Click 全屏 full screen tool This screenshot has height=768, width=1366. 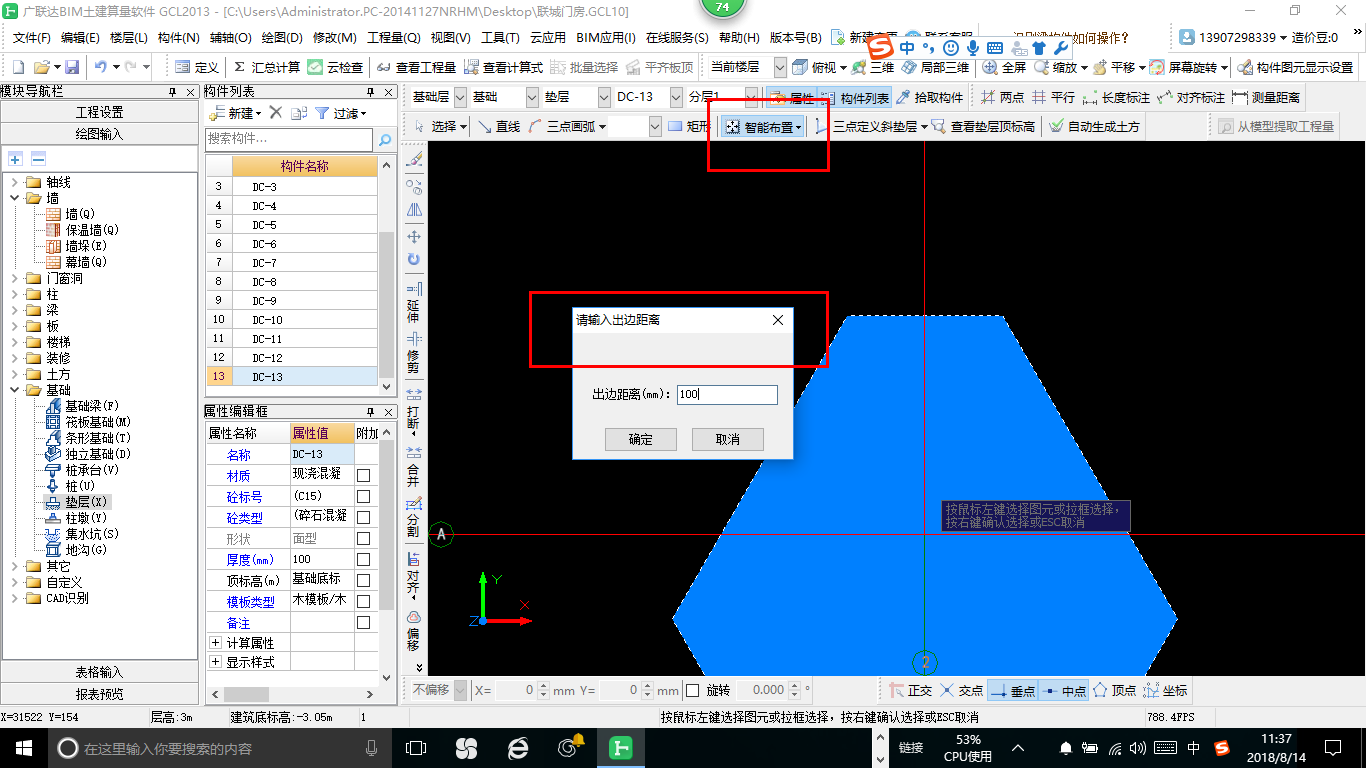(x=1005, y=67)
